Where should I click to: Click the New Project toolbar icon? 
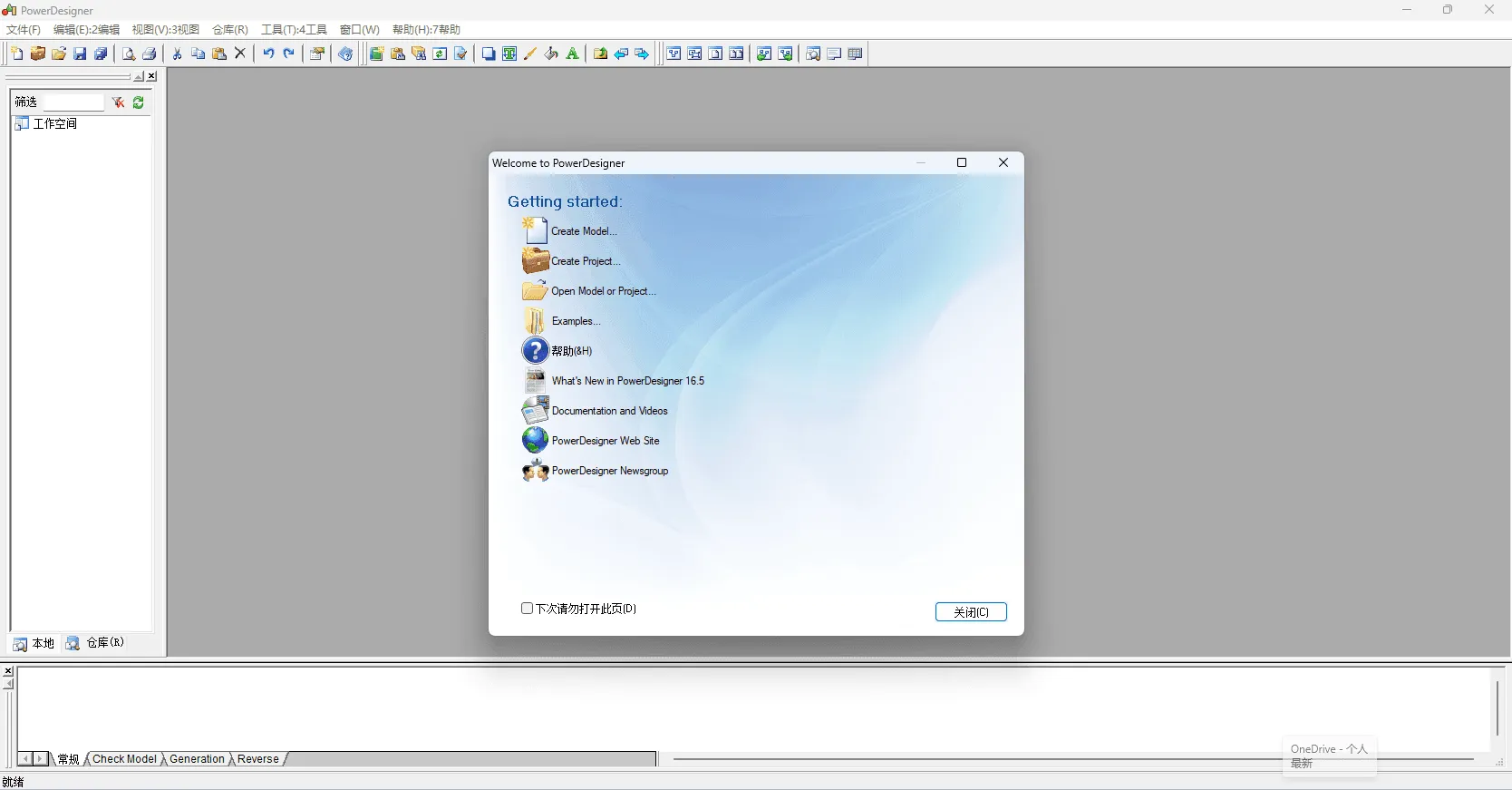pos(38,54)
